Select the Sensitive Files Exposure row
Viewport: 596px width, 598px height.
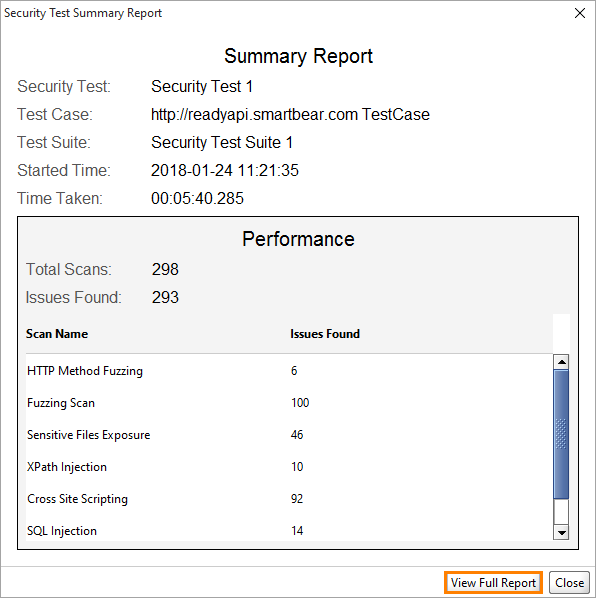coord(289,435)
